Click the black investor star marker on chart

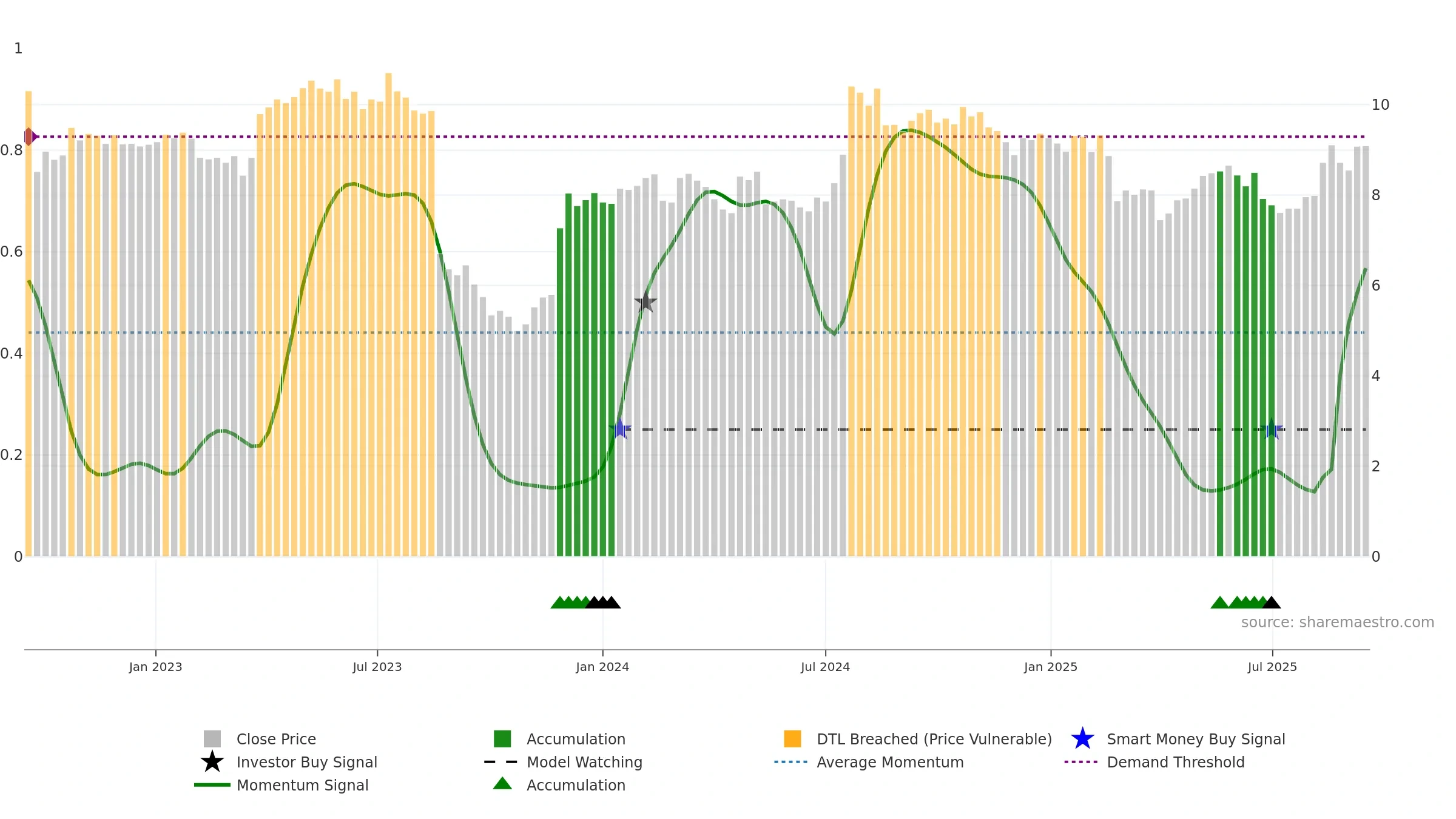[x=645, y=302]
